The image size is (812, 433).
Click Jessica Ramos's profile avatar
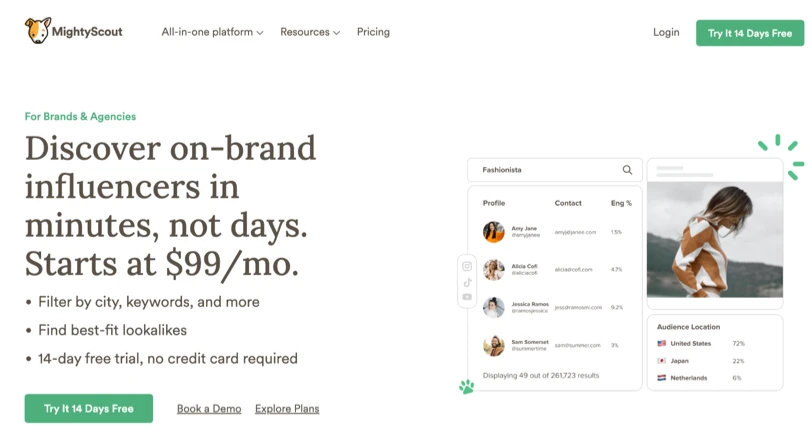coord(494,307)
